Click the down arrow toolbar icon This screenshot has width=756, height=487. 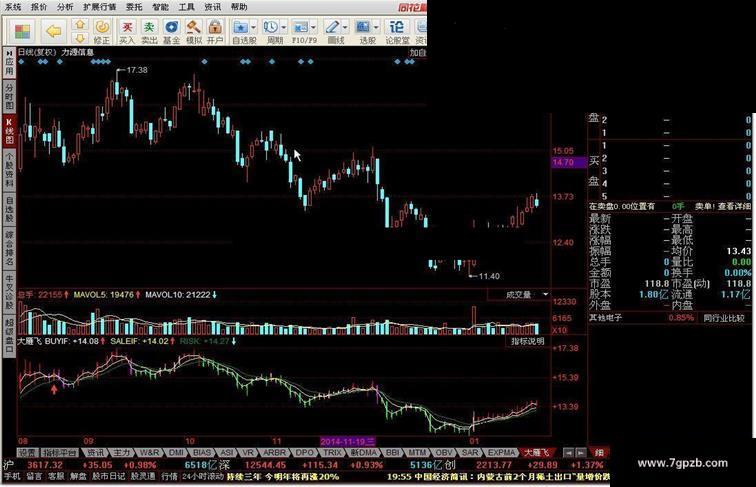pyautogui.click(x=80, y=38)
